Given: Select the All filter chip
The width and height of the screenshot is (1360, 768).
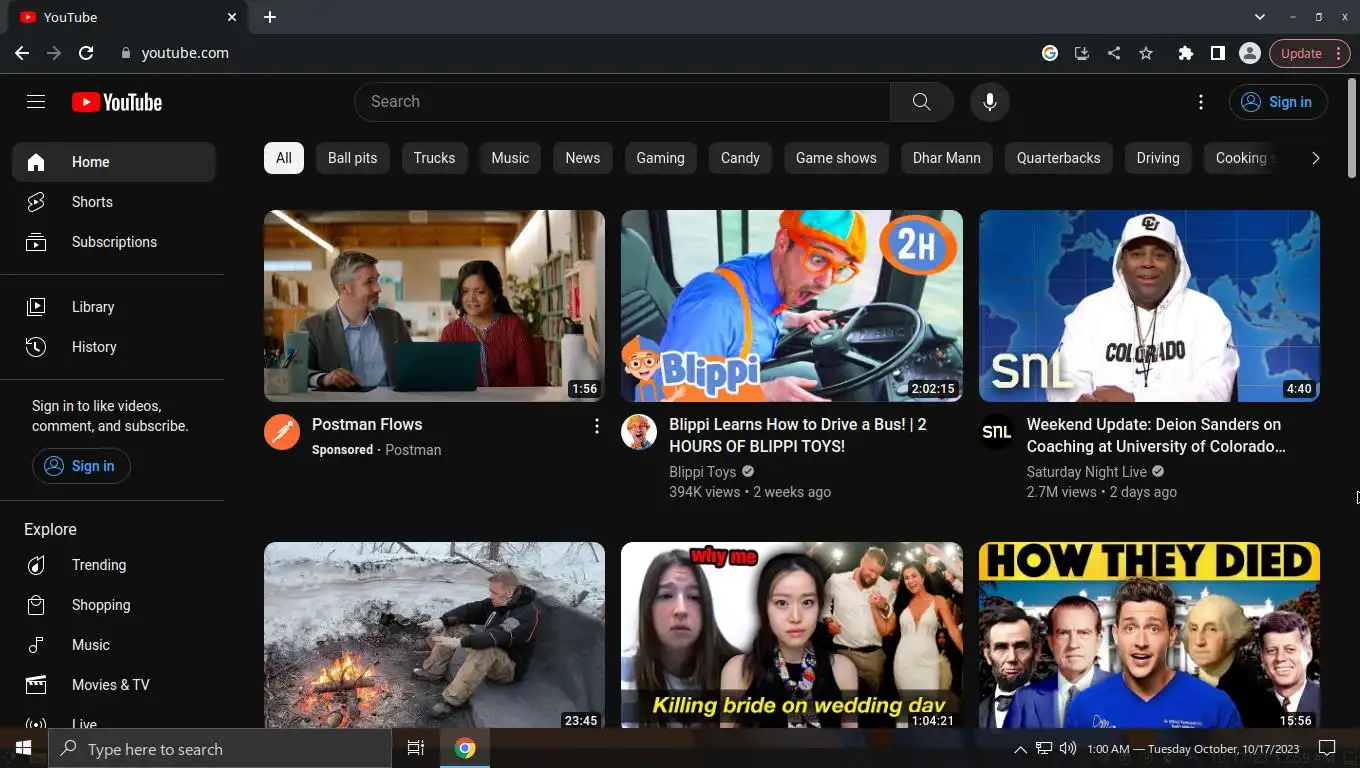Looking at the screenshot, I should [x=284, y=158].
